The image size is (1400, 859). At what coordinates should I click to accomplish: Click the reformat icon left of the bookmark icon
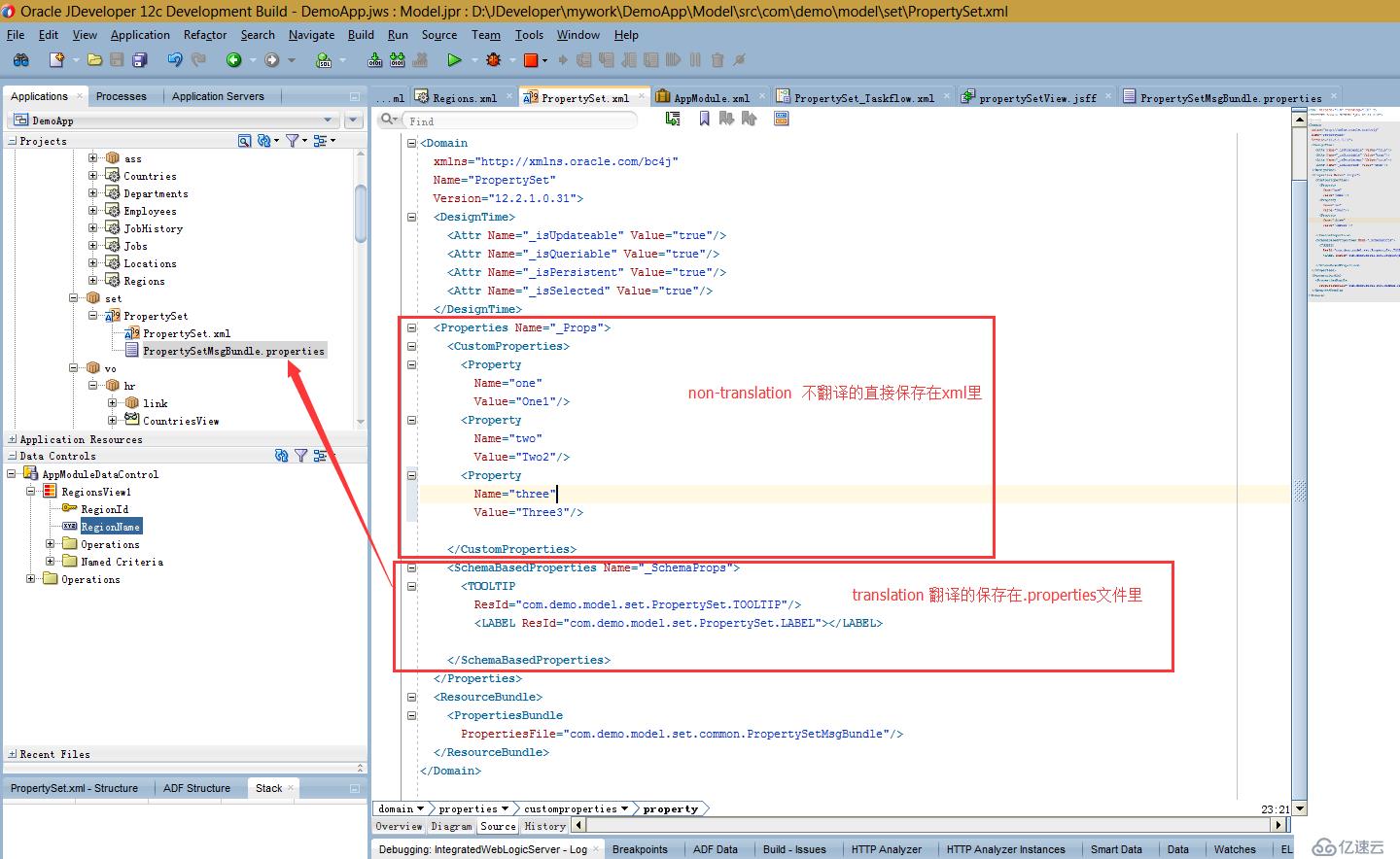pyautogui.click(x=673, y=119)
